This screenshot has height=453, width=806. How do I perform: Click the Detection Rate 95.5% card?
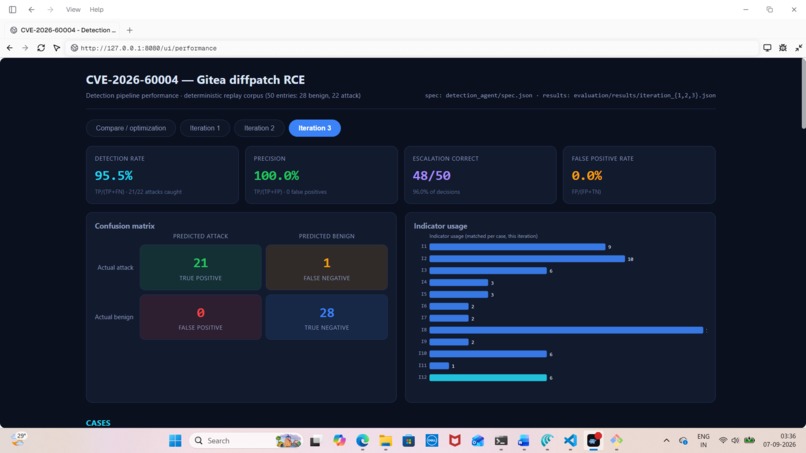(x=162, y=175)
